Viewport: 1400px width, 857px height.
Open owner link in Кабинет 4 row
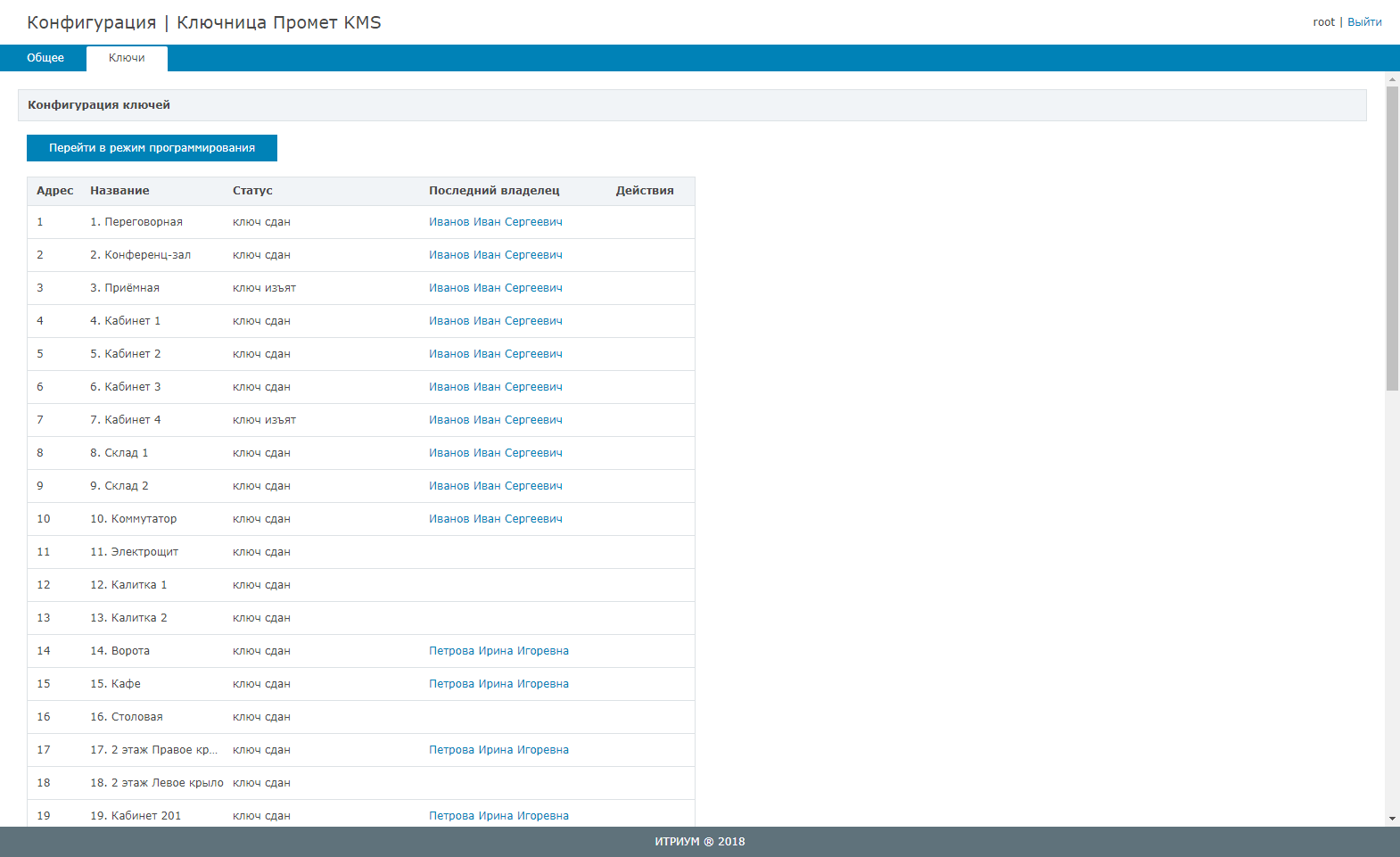[x=496, y=420]
